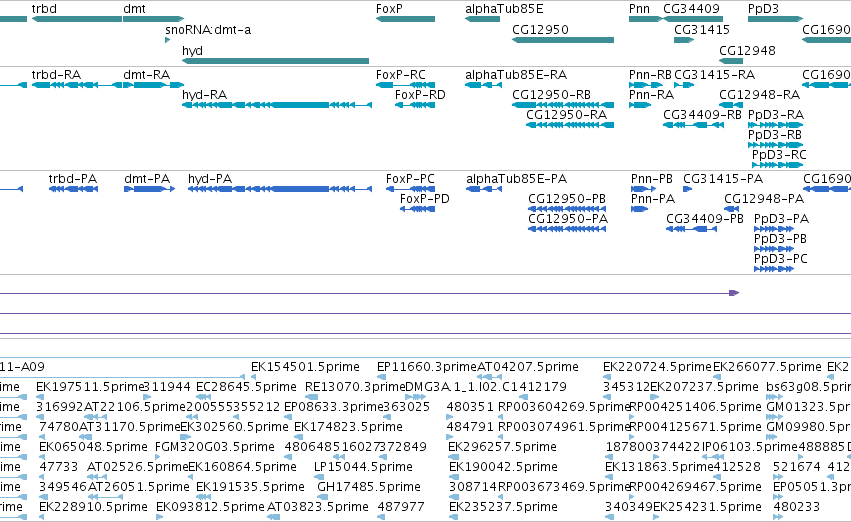851x522 pixels.
Task: Open the PpD3-PB protein label
Action: (x=780, y=239)
